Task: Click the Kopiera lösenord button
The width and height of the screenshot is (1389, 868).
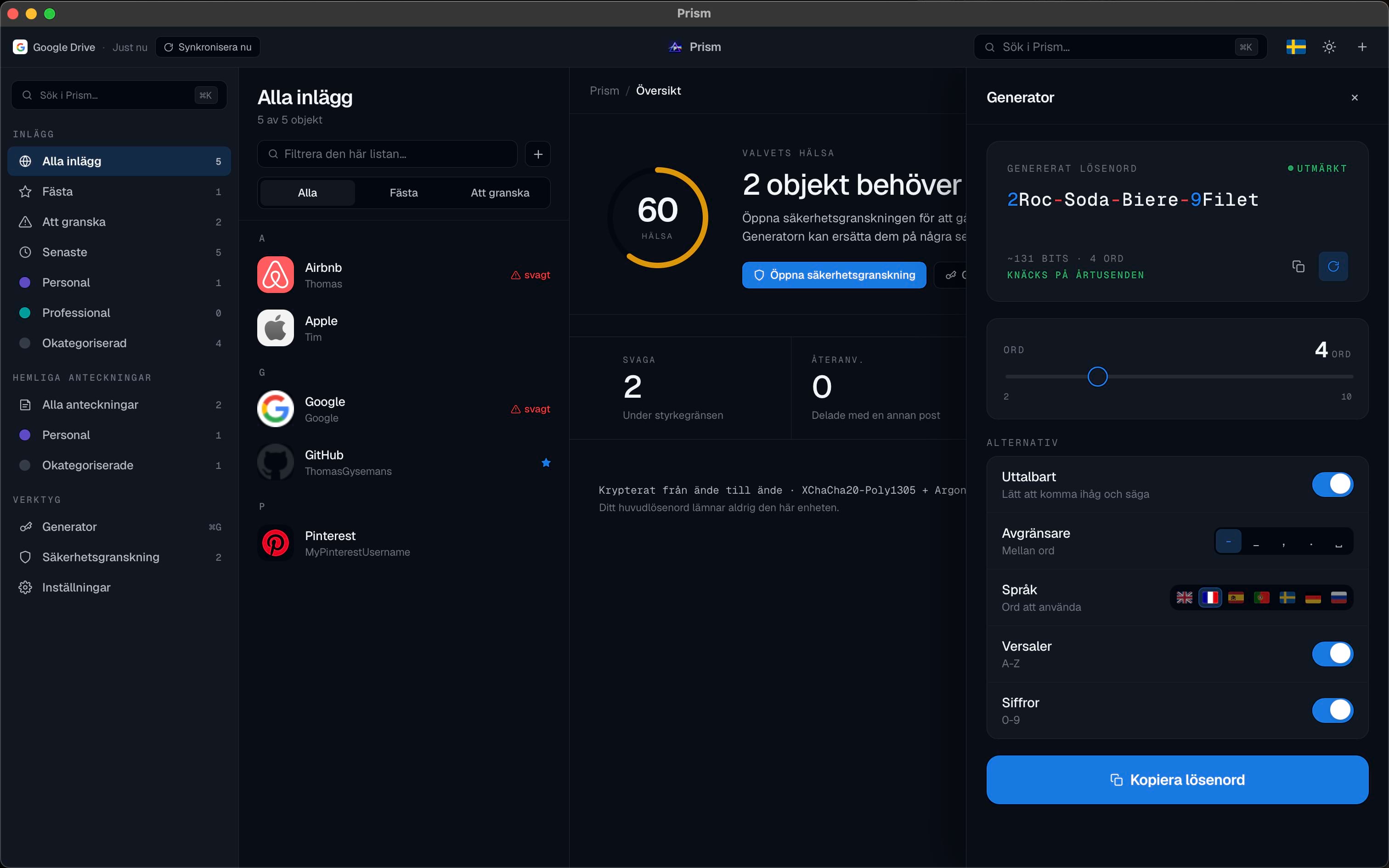Action: (x=1177, y=780)
